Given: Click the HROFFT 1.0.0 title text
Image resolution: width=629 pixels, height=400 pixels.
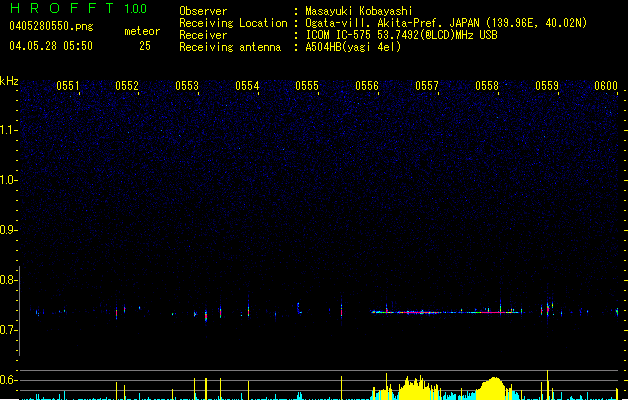Looking at the screenshot, I should tap(79, 8).
